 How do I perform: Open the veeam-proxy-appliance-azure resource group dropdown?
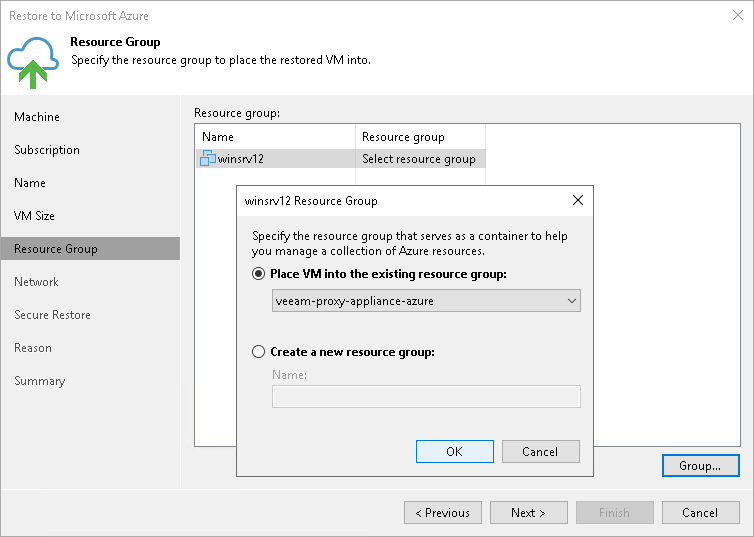point(426,300)
